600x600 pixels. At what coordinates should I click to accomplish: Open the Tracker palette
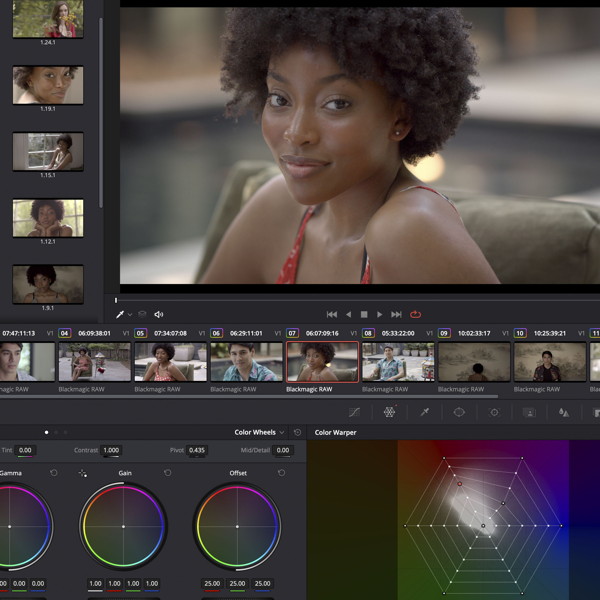(494, 412)
